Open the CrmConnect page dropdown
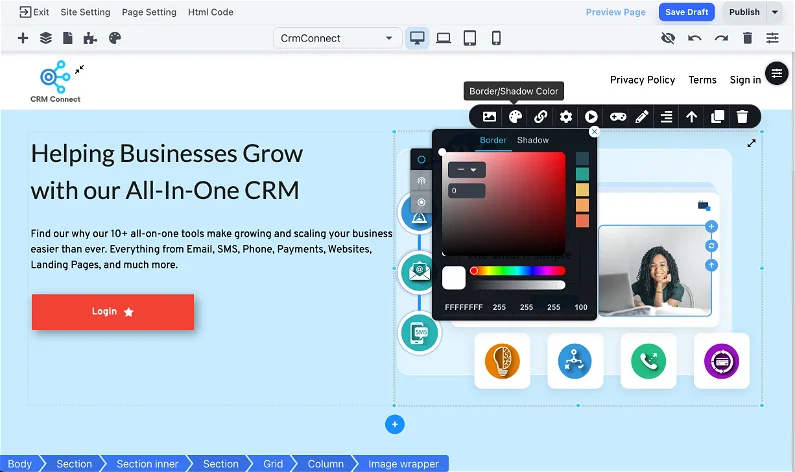The width and height of the screenshot is (795, 472). point(336,38)
